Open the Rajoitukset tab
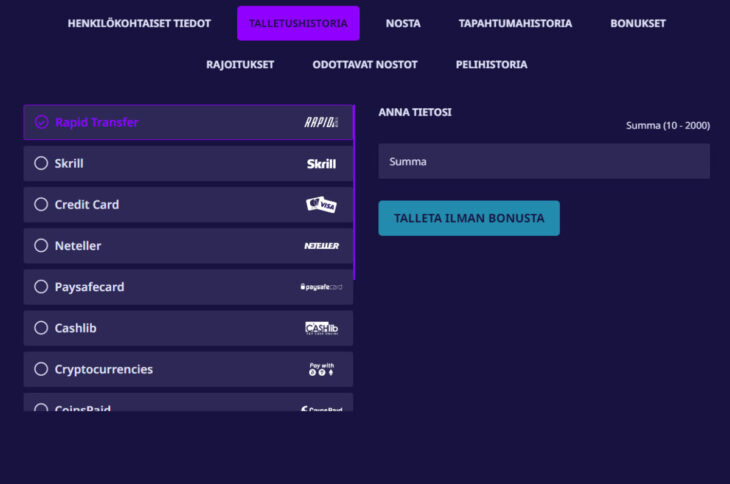This screenshot has height=484, width=730. pyautogui.click(x=240, y=65)
